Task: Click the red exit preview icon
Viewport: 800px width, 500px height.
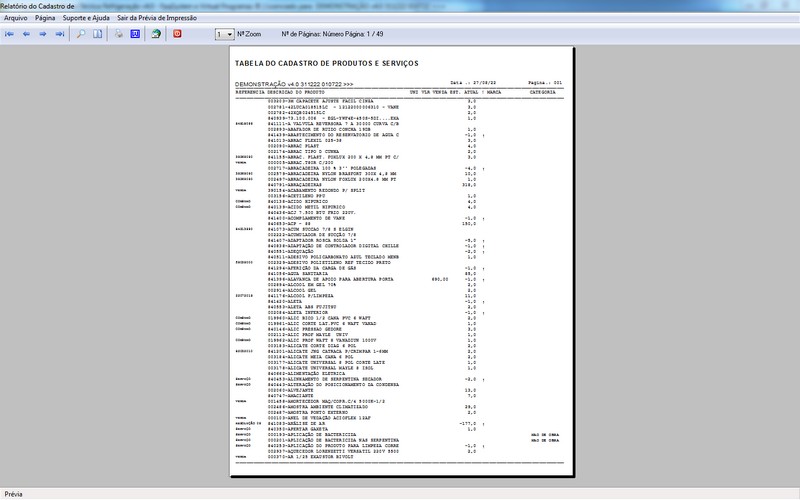Action: click(177, 34)
